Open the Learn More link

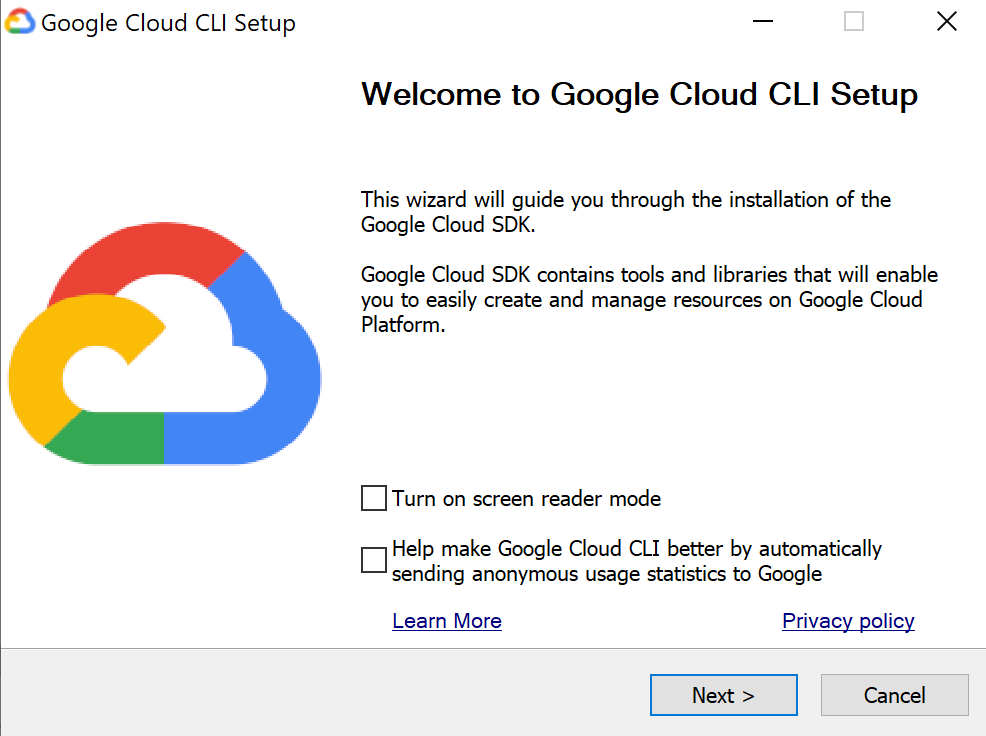447,621
